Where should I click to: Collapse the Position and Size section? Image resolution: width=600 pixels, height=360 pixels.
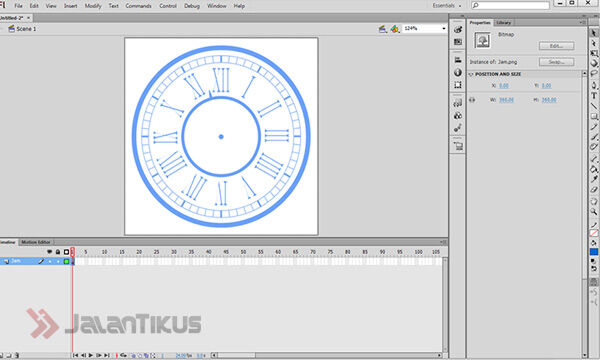point(471,74)
